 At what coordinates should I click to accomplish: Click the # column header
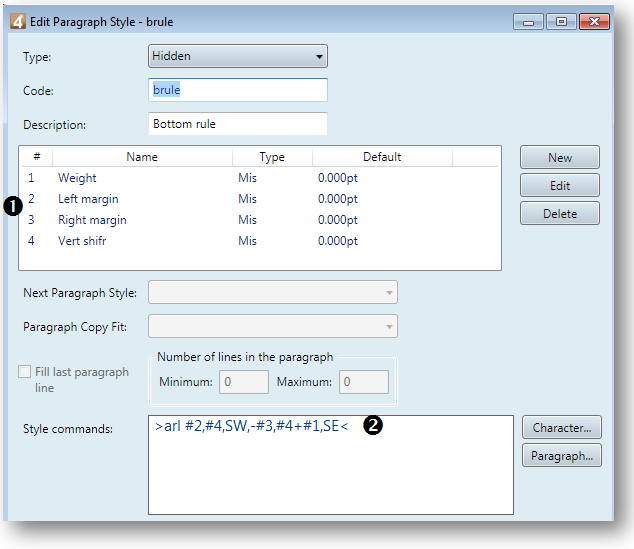[x=37, y=157]
